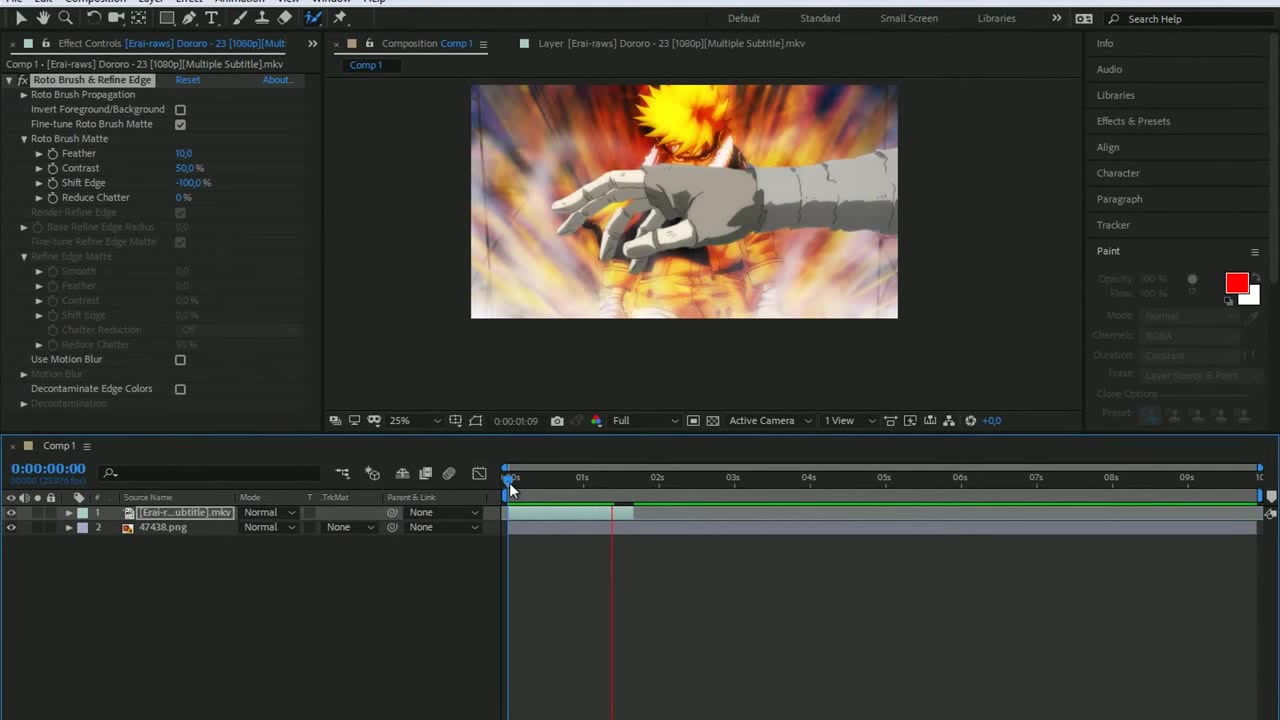
Task: Open the Full resolution dropdown
Action: 645,421
